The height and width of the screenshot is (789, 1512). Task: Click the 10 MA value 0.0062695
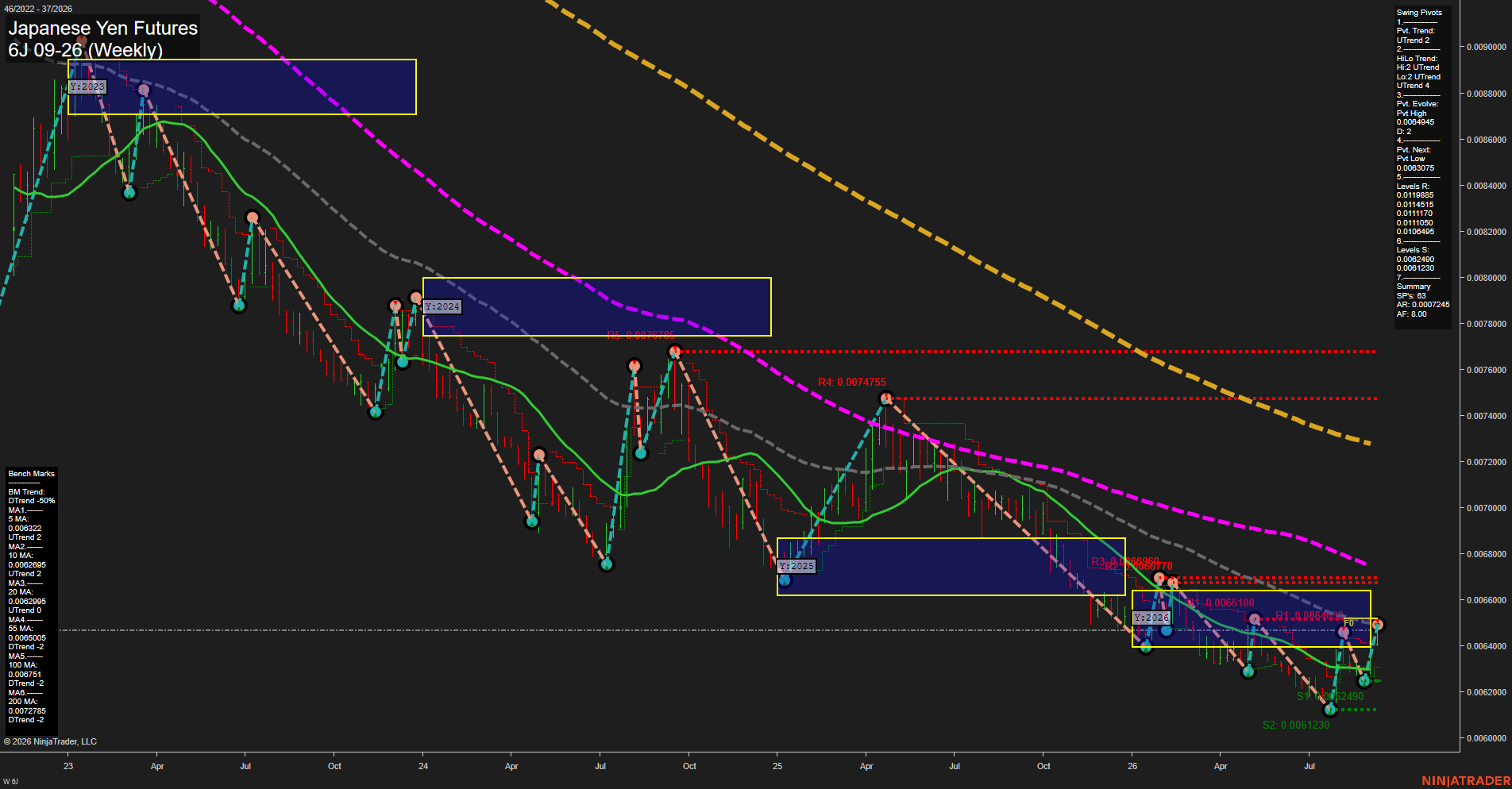point(27,565)
